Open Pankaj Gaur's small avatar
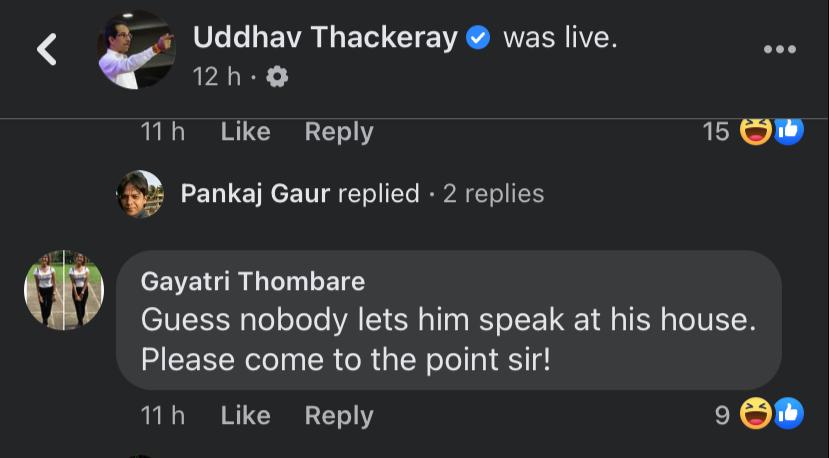The height and width of the screenshot is (458, 829). click(140, 193)
